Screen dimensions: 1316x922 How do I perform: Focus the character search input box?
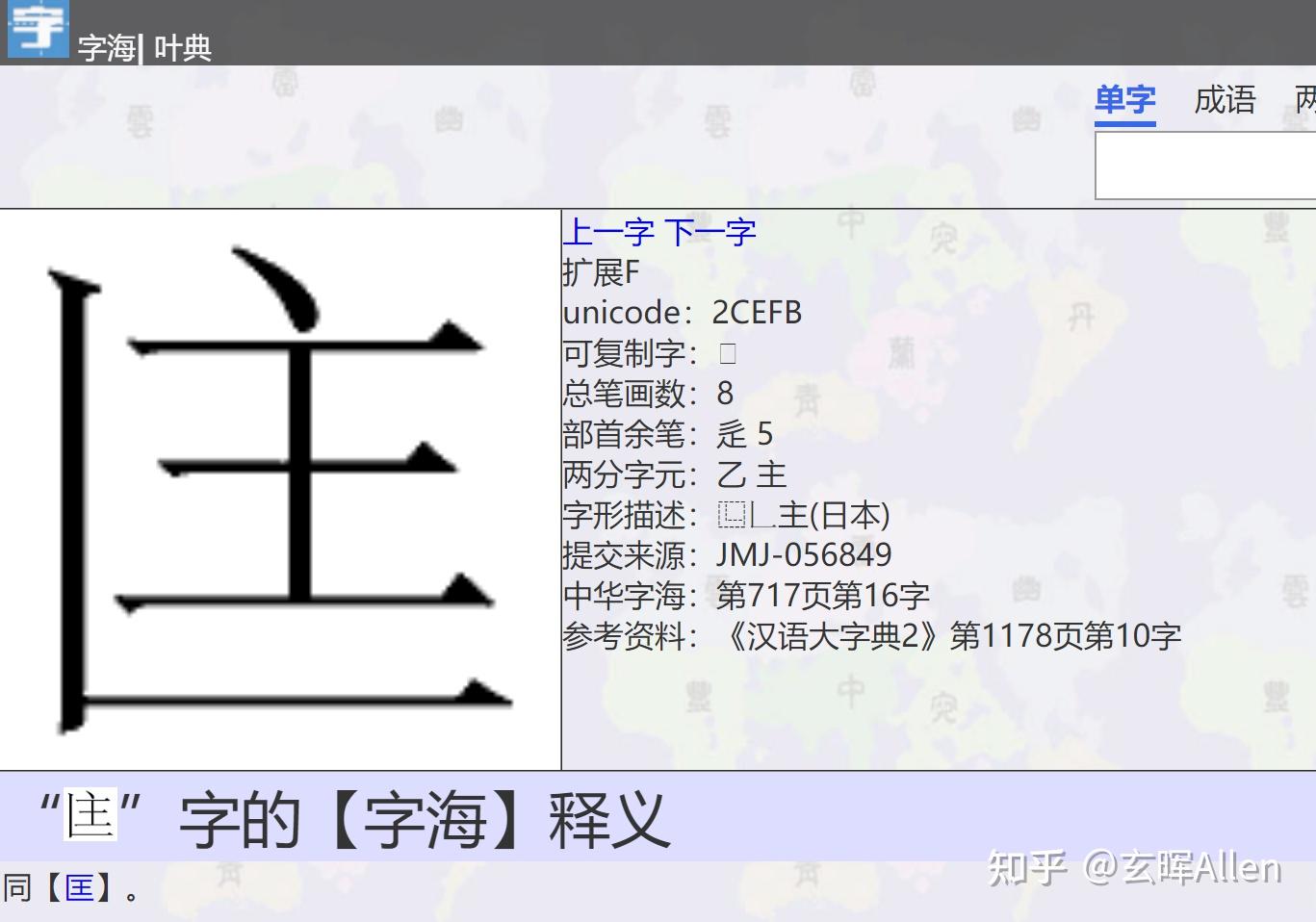[1205, 166]
